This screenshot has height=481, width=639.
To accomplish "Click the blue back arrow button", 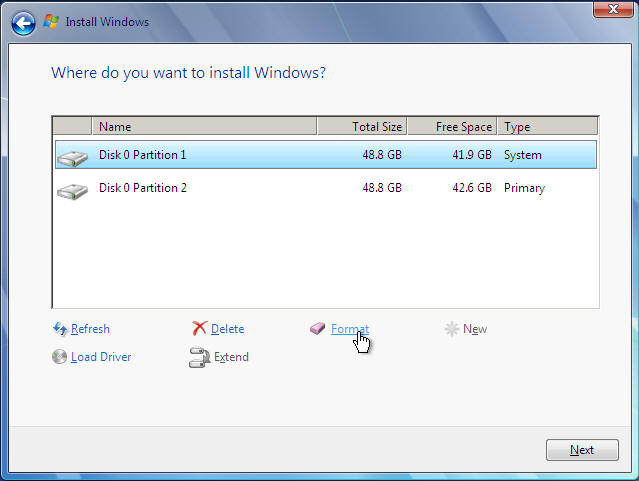I will (x=24, y=21).
